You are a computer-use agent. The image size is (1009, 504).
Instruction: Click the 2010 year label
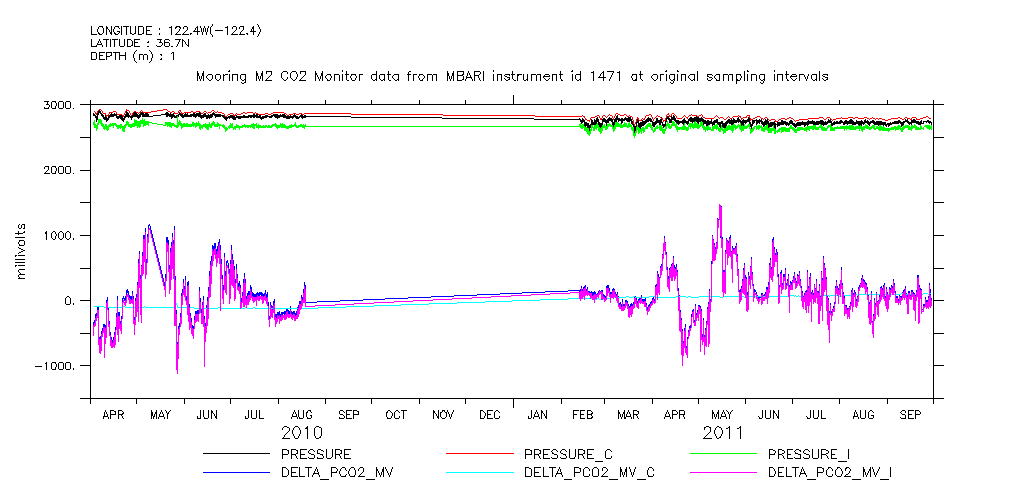301,433
